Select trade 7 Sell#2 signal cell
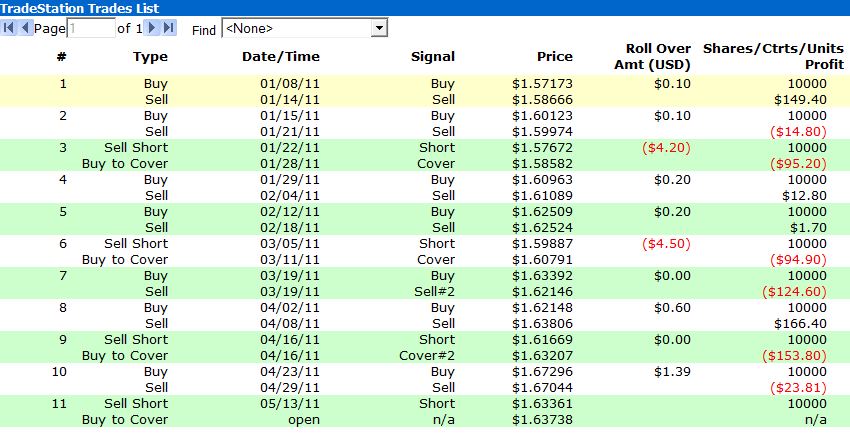The height and width of the screenshot is (439, 850). point(434,292)
